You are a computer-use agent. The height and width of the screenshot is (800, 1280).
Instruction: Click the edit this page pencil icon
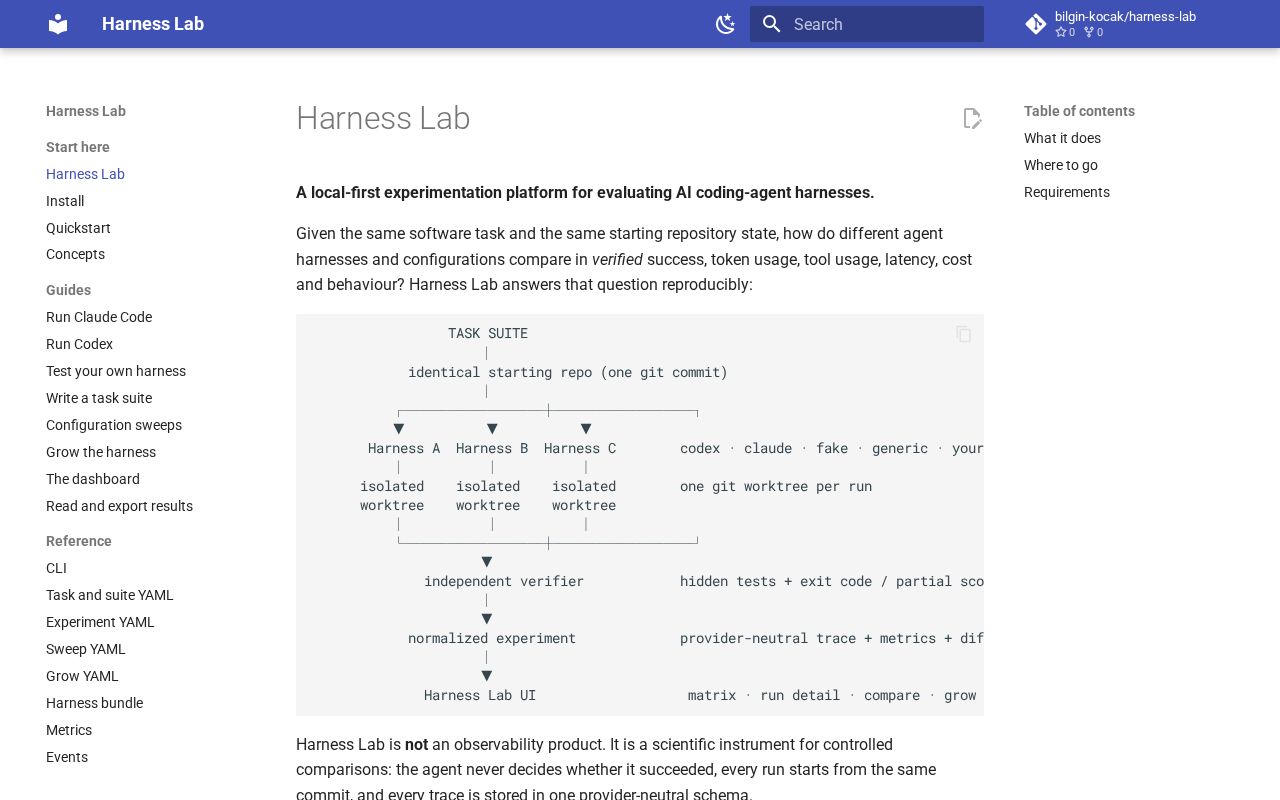coord(972,119)
